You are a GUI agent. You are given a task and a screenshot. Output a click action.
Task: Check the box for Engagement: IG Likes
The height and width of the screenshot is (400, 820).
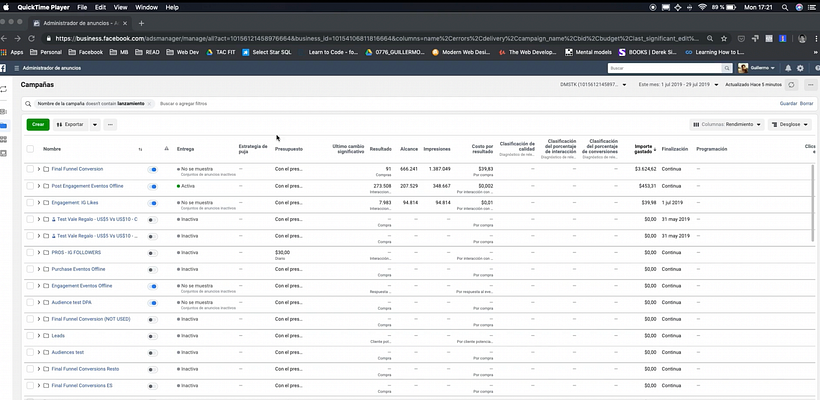click(x=30, y=202)
